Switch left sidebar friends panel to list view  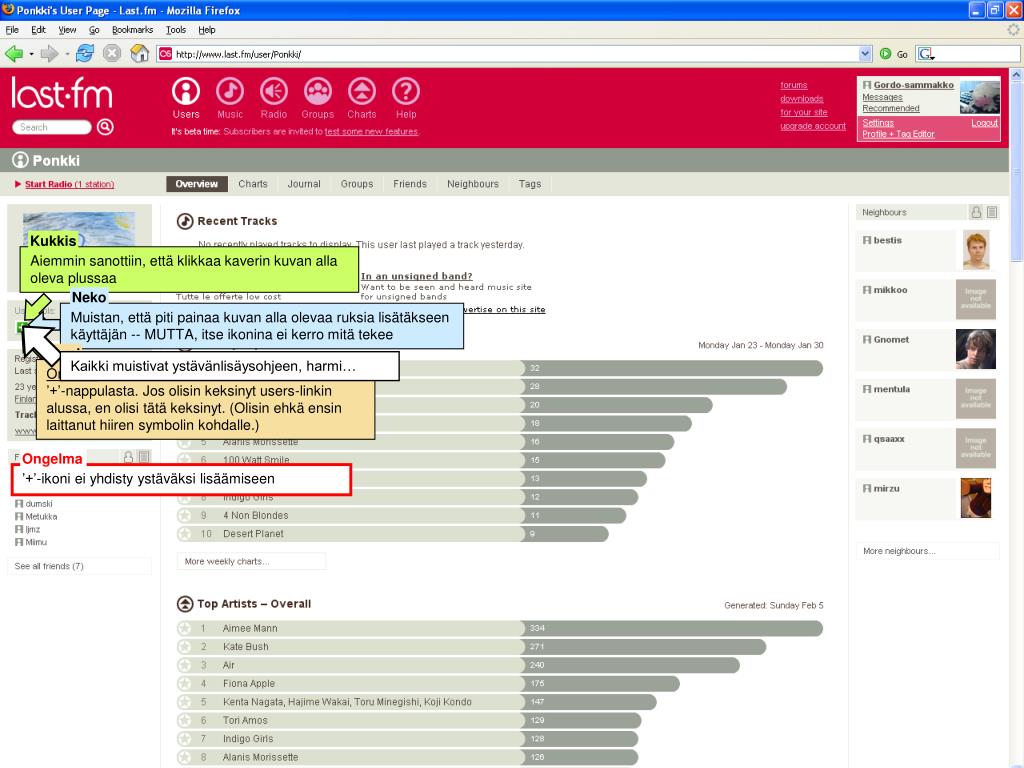tap(144, 457)
